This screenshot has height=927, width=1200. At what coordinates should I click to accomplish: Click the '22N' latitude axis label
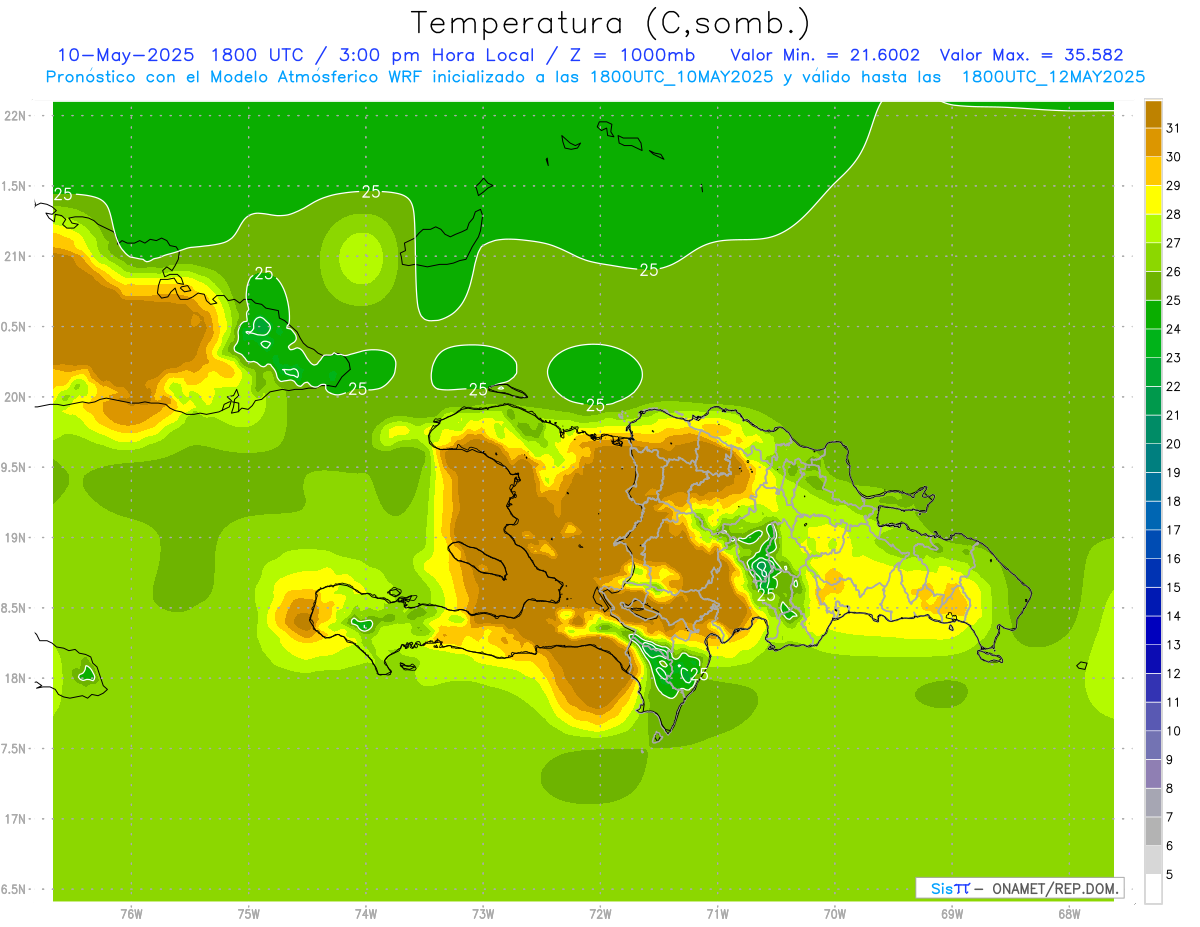click(x=16, y=116)
